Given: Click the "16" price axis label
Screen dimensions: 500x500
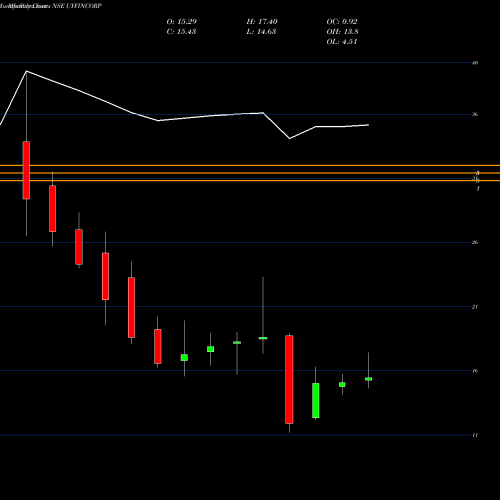Looking at the screenshot, I should pos(475,371).
